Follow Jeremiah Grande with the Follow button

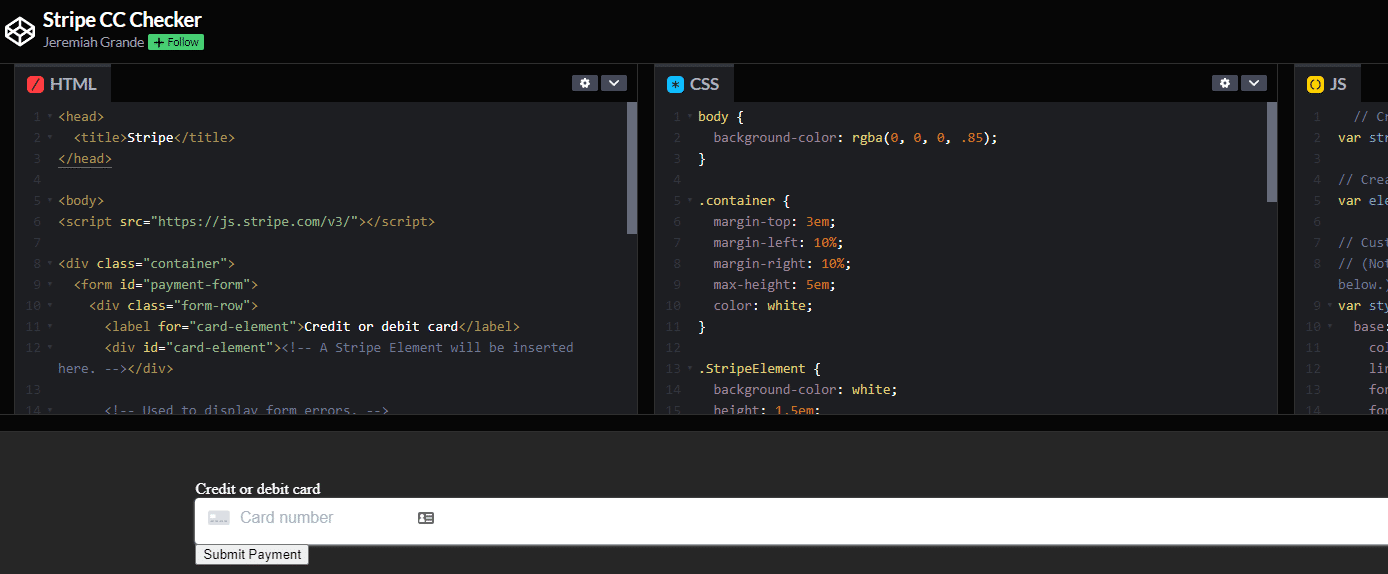[x=176, y=42]
